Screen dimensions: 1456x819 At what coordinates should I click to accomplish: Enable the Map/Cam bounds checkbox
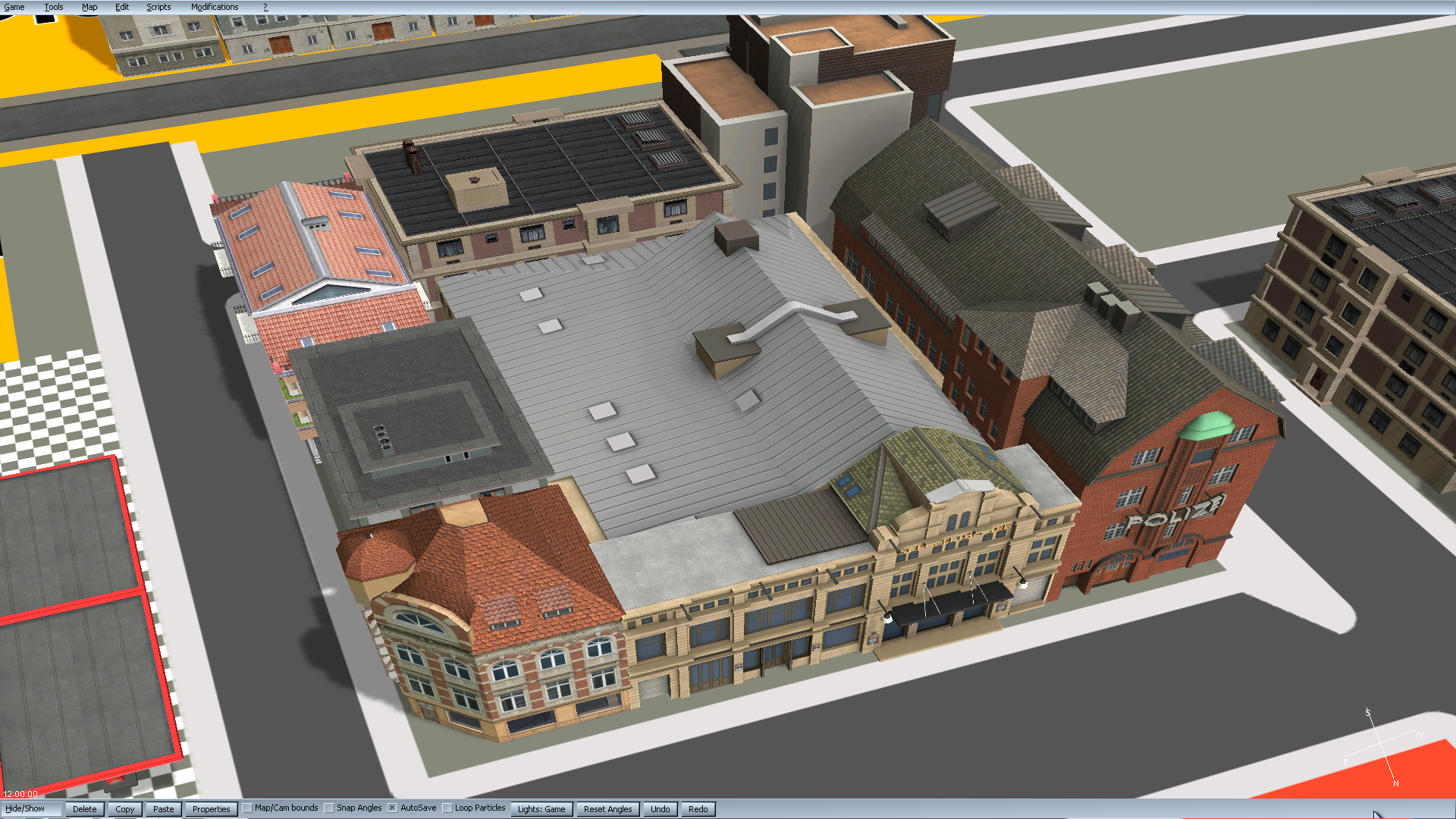248,808
